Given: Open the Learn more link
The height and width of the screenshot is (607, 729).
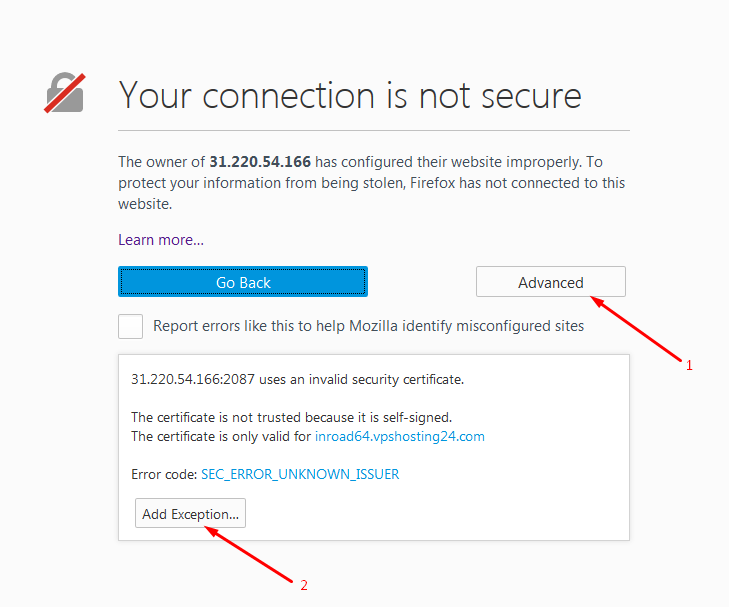Looking at the screenshot, I should point(161,240).
